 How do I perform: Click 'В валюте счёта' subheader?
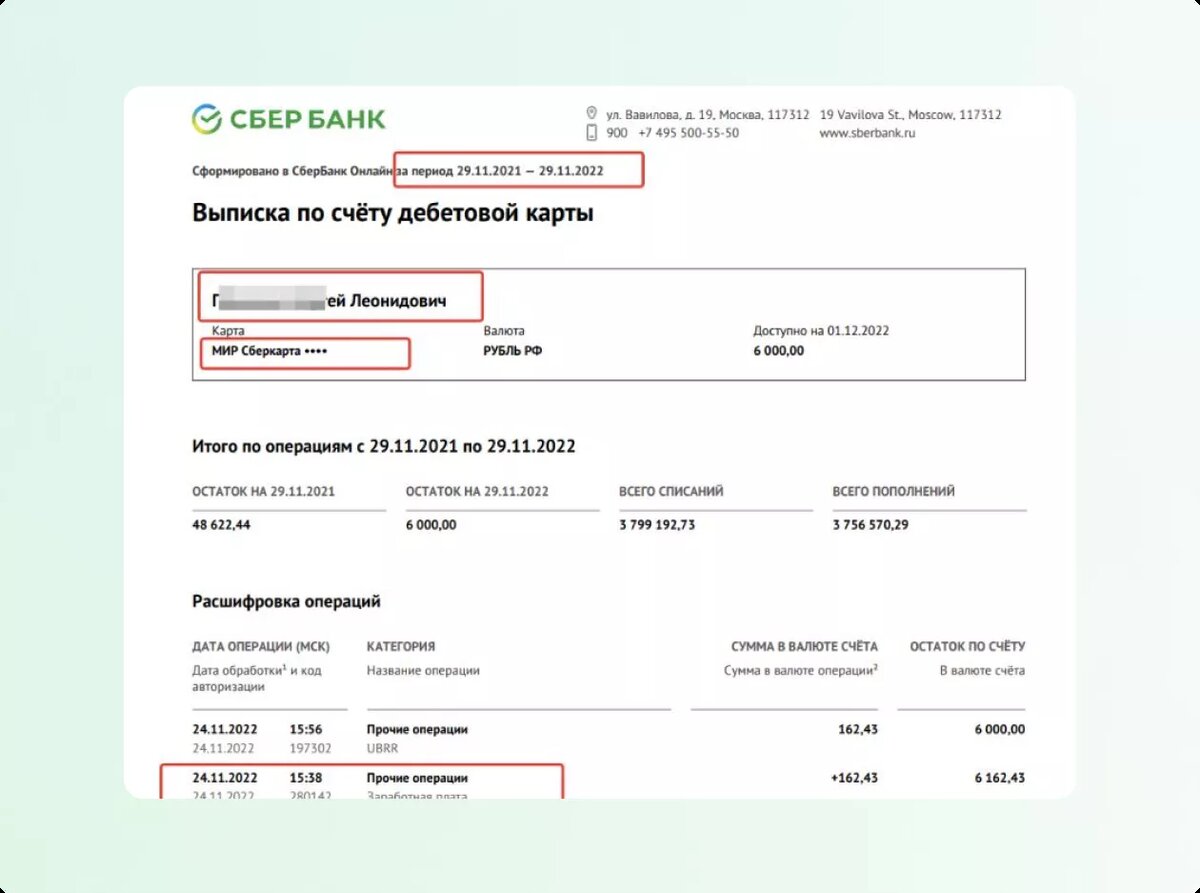(982, 670)
